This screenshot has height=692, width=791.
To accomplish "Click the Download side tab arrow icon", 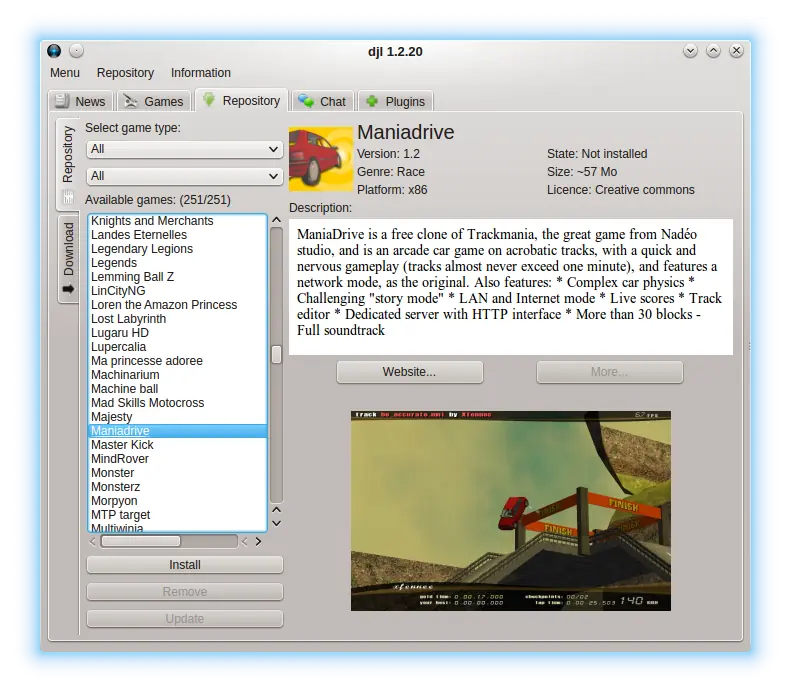I will (68, 290).
